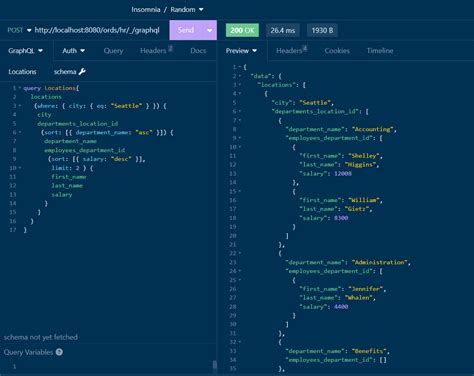
Task: Click "Accounting" in the response preview
Action: [373, 129]
